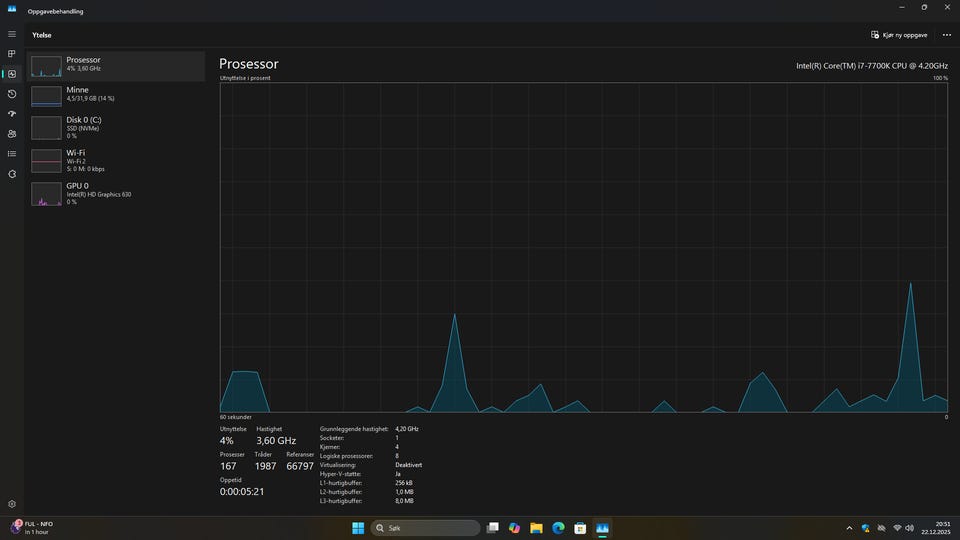The height and width of the screenshot is (540, 960).
Task: Expand the hamburger navigation menu
Action: click(x=12, y=34)
